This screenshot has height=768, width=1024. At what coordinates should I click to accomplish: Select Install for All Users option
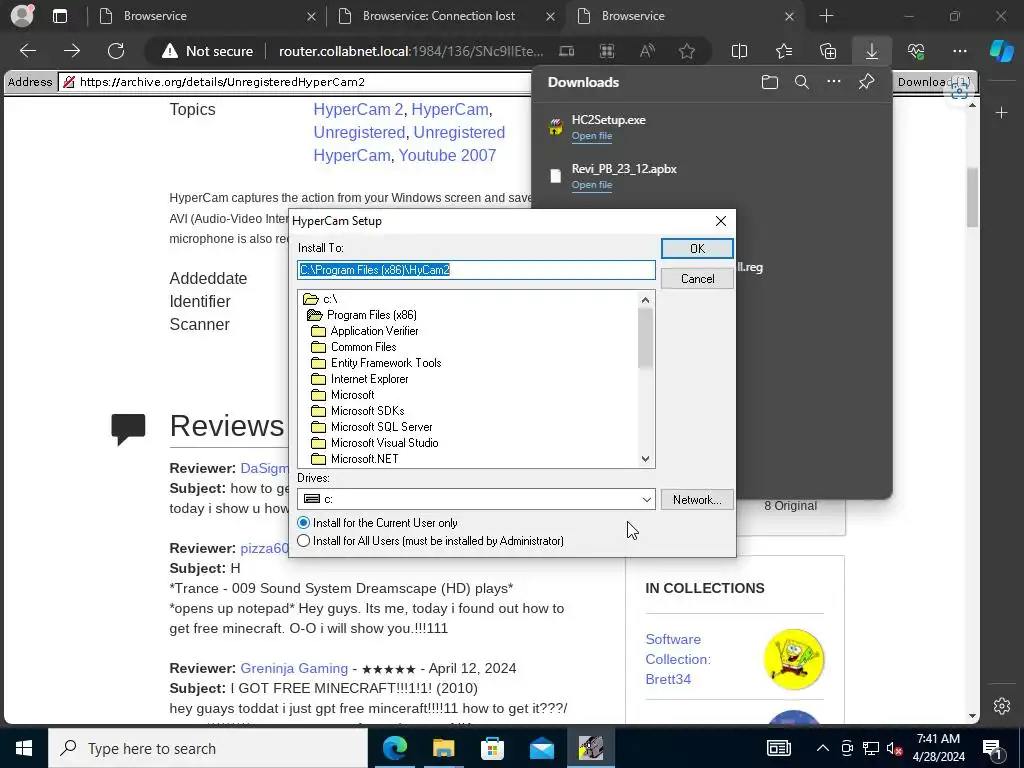[430, 541]
